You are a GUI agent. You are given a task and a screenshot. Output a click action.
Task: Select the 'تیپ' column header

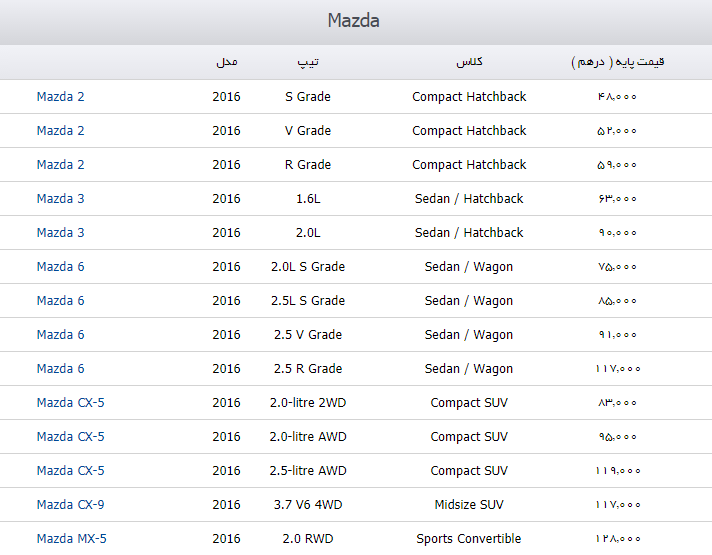coord(308,62)
